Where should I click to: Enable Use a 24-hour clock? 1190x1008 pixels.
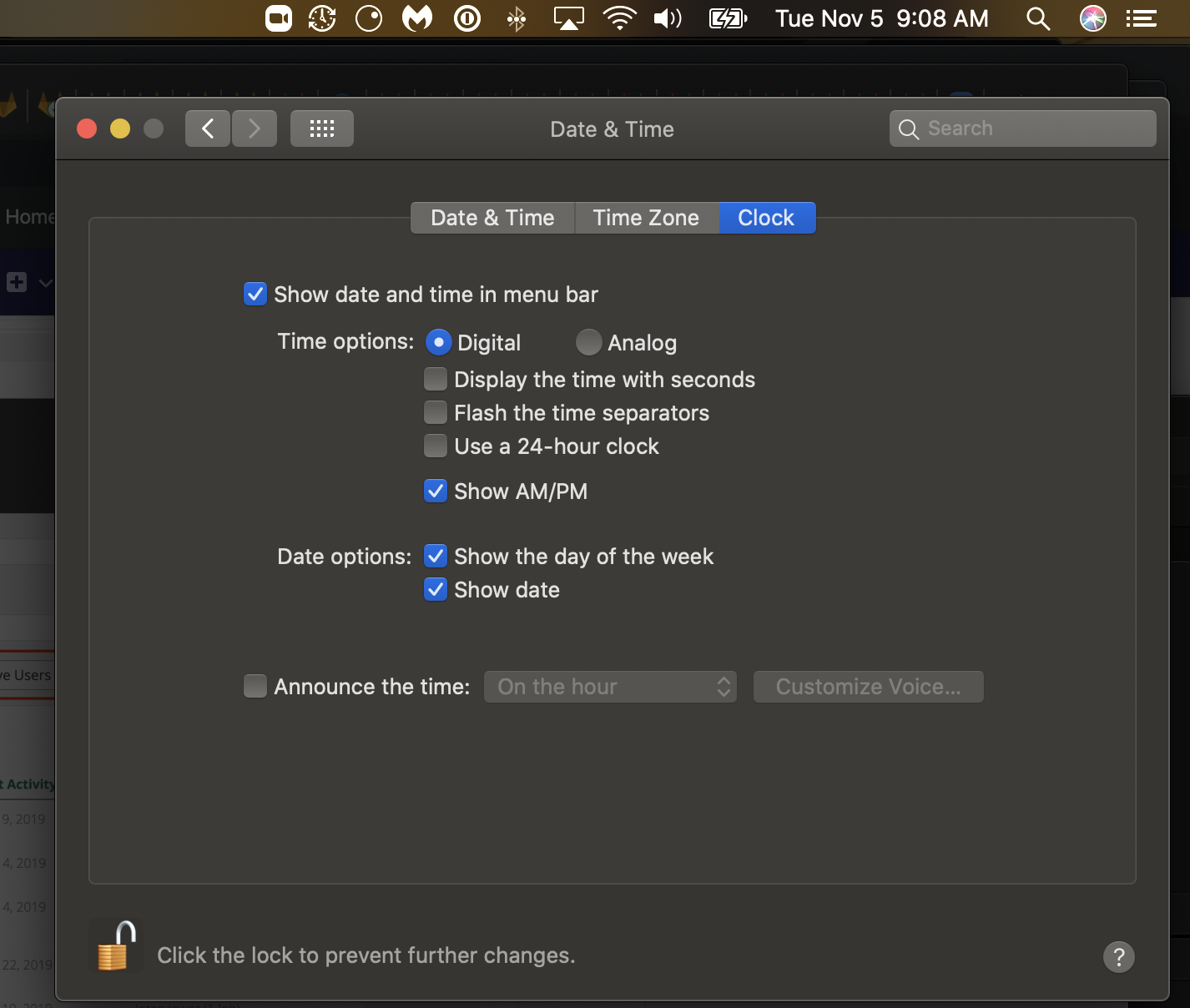tap(436, 446)
